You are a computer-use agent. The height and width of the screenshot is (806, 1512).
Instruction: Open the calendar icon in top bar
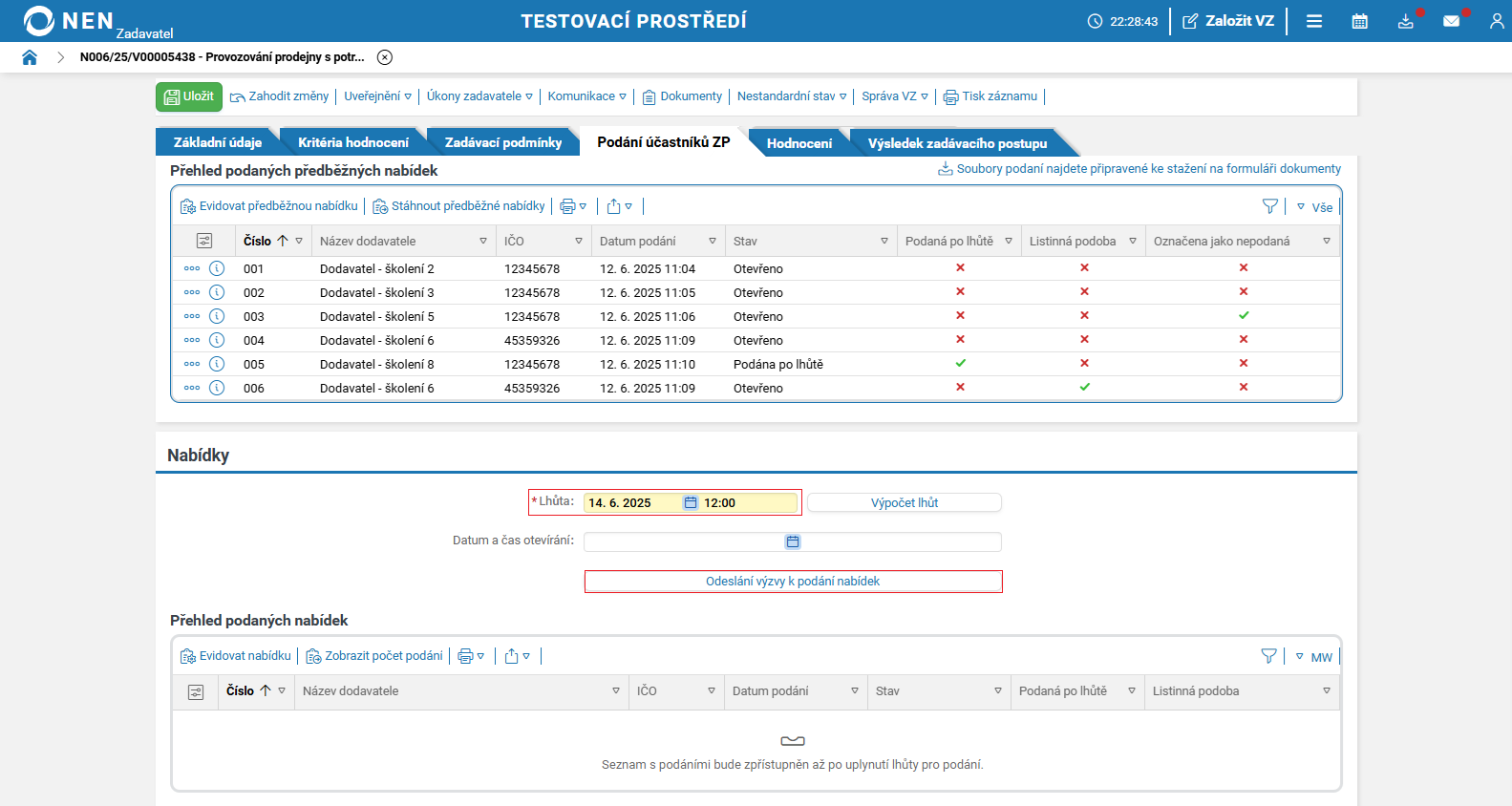(1359, 21)
